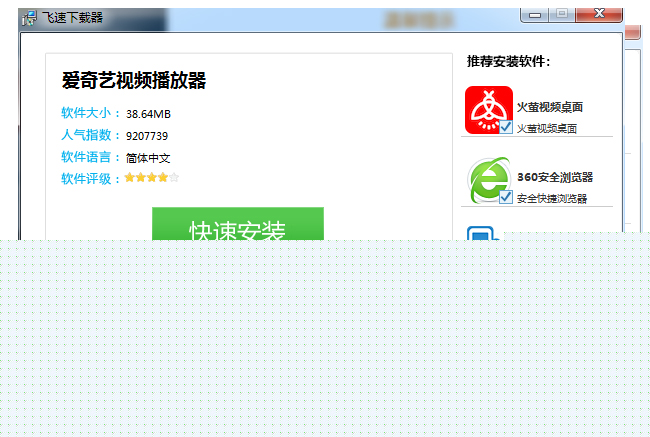Click the 安全快捷浏览器 description text
Viewport: 650px width, 437px height.
[x=552, y=199]
